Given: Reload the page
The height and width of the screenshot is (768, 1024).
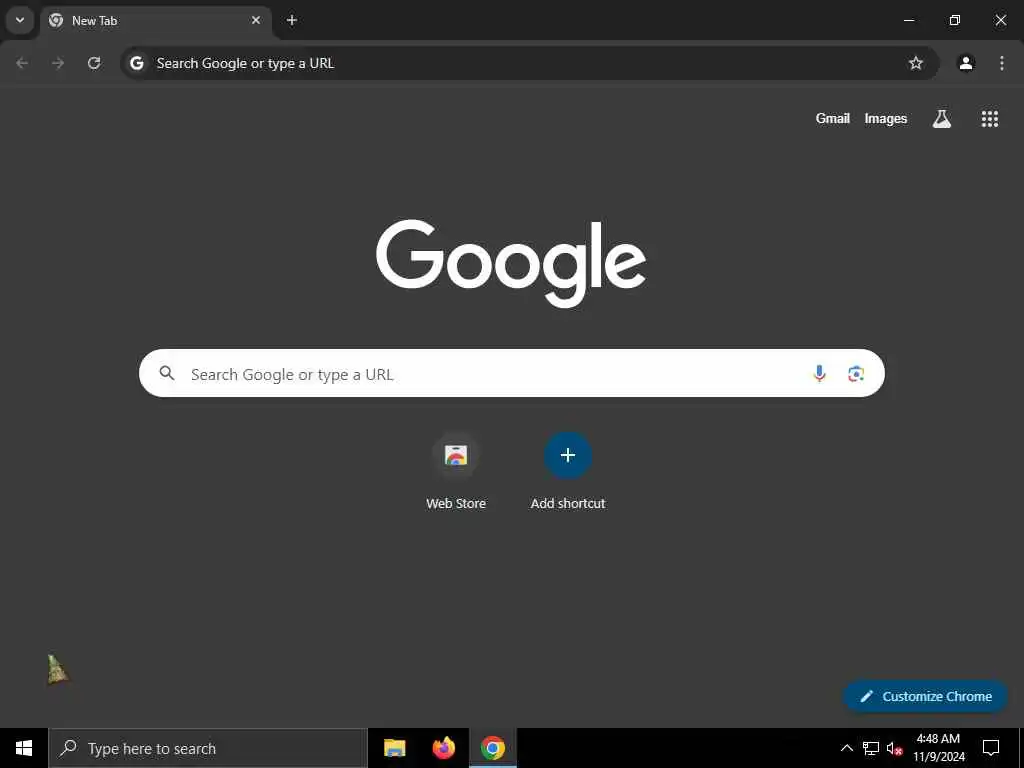Looking at the screenshot, I should [94, 63].
